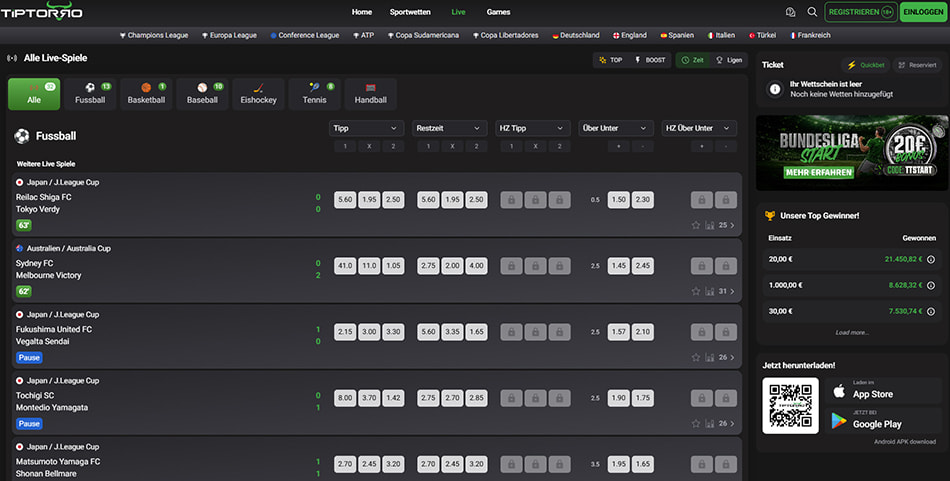Favorite the Reilac Shiga FC match star

[x=696, y=225]
